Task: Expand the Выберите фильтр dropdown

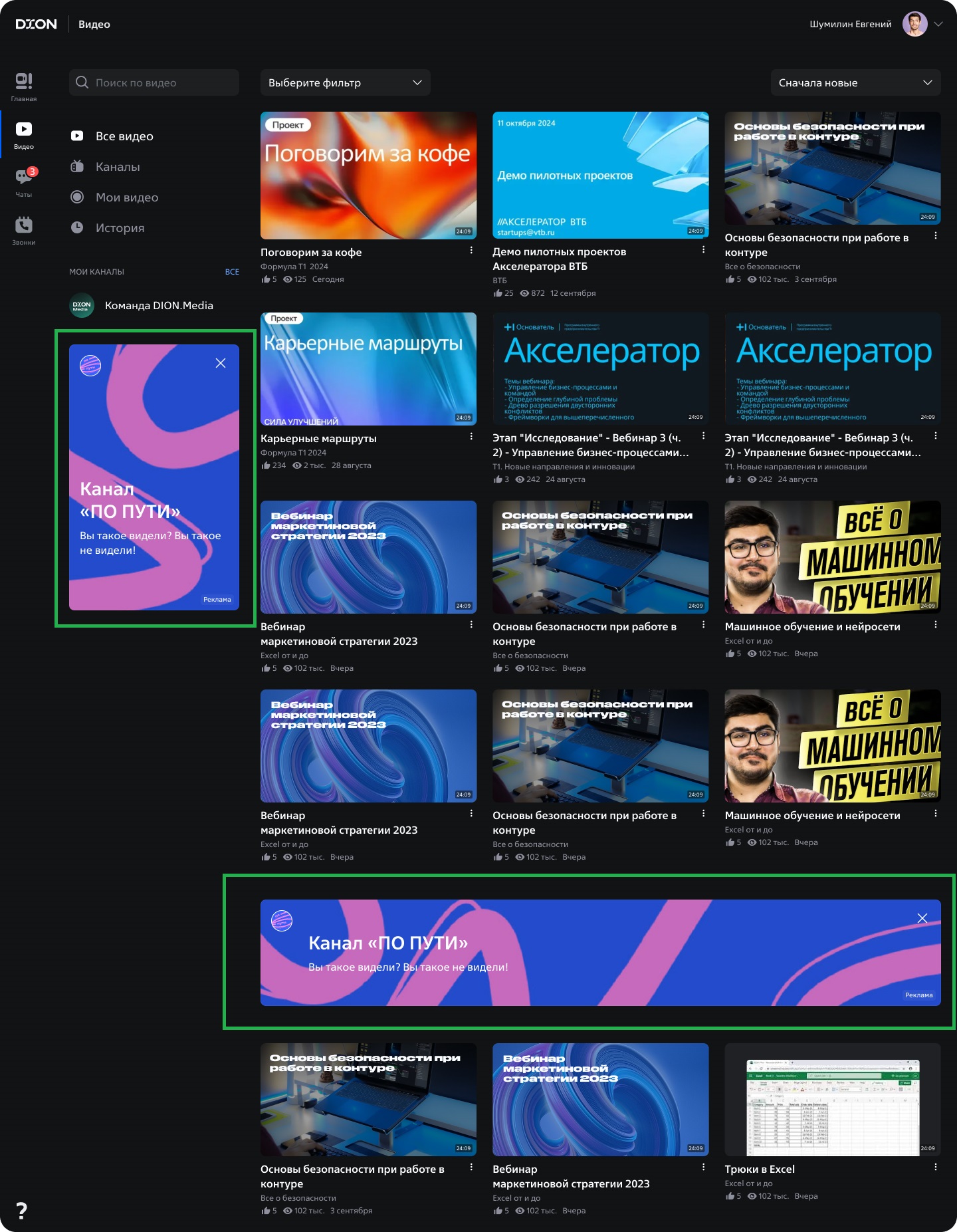Action: tap(346, 82)
